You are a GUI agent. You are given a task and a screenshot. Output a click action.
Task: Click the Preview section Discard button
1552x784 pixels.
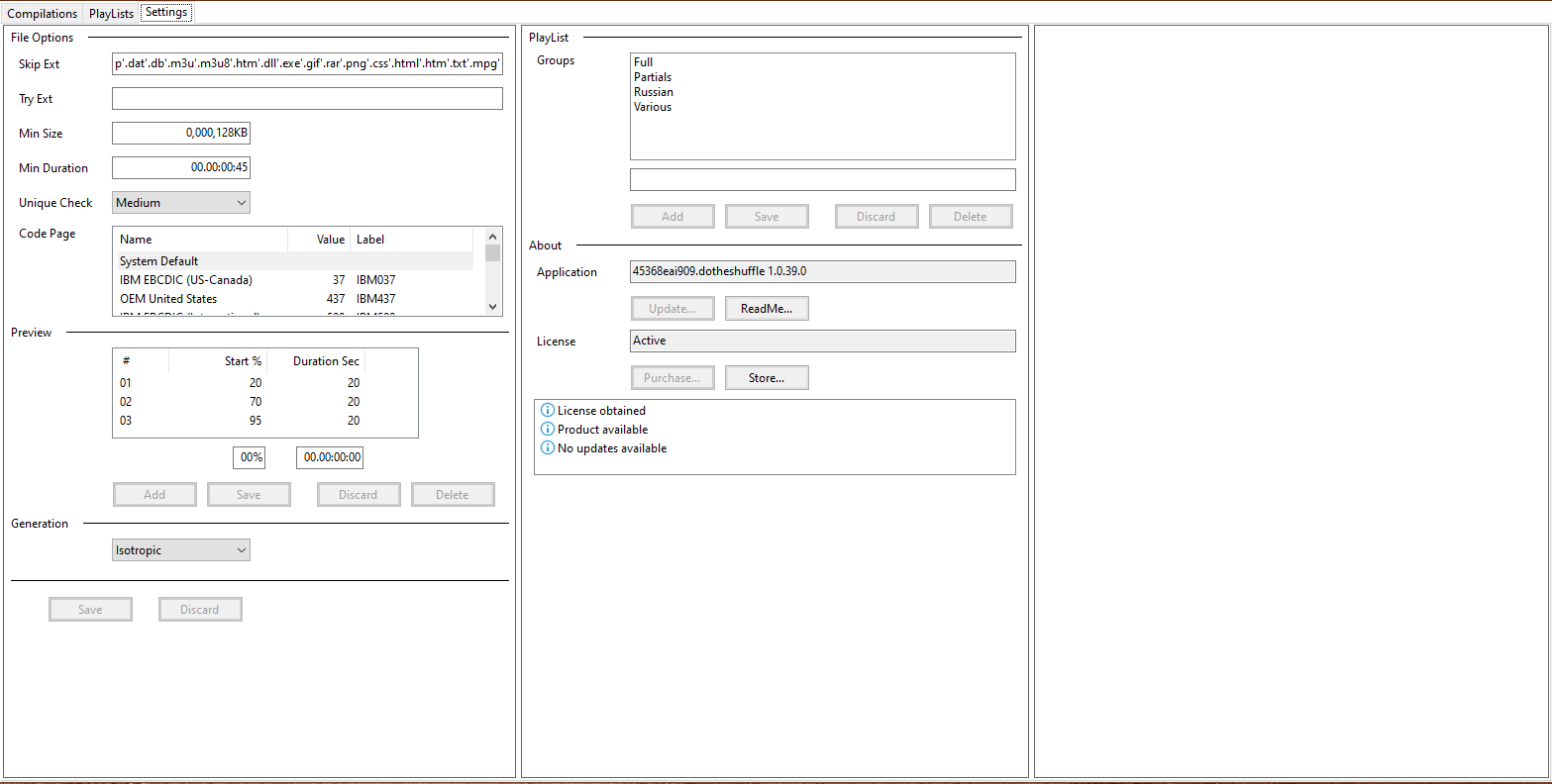(359, 495)
